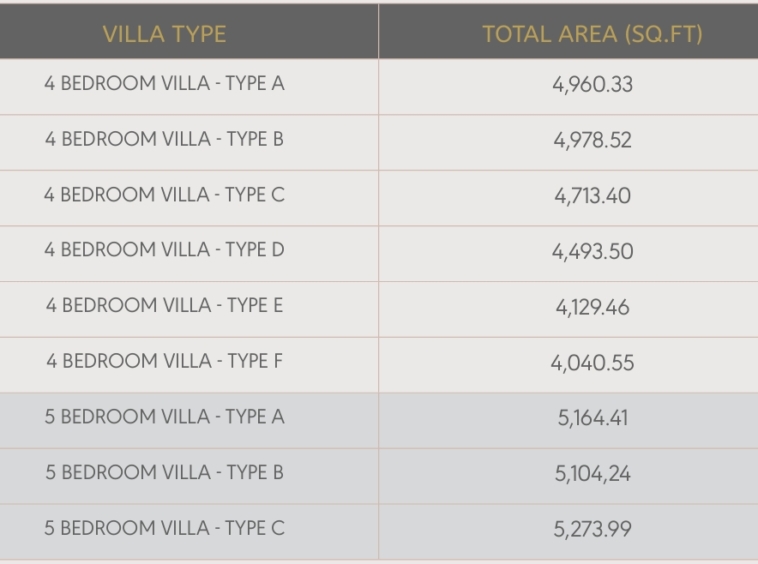This screenshot has height=564, width=758.
Task: Choose the 5 Bedroom Villa - Type C cell
Action: pos(164,528)
